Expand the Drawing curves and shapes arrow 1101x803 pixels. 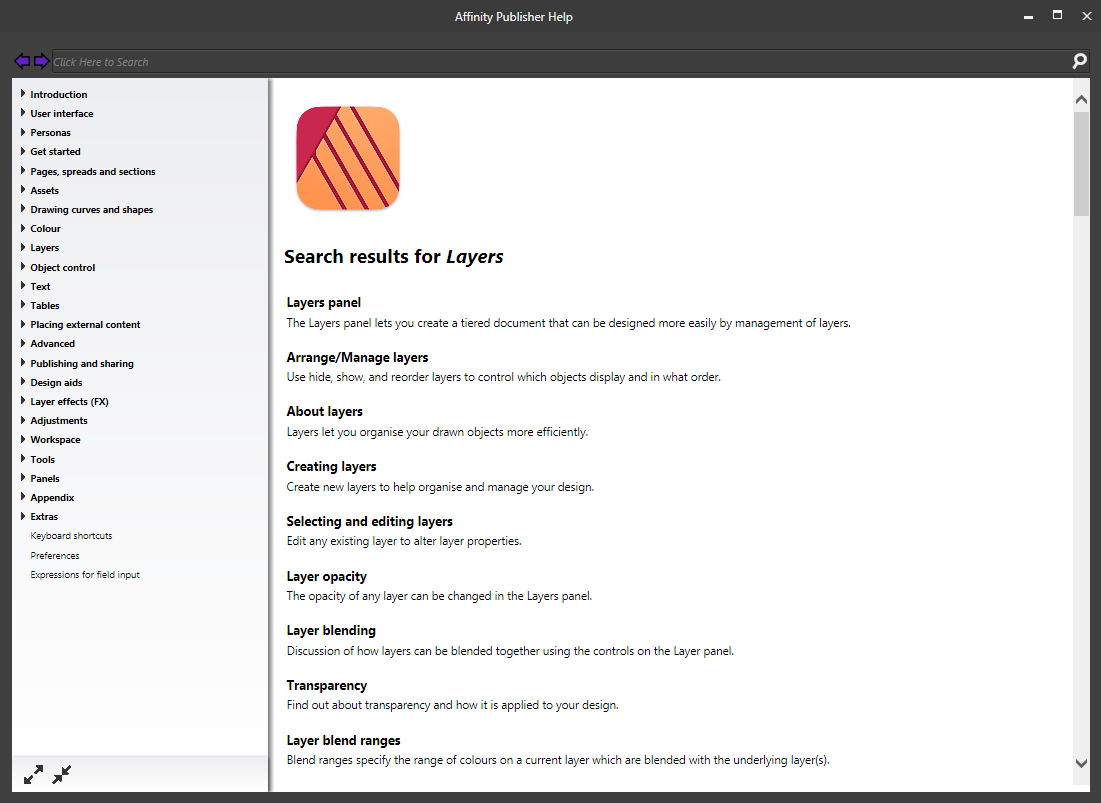pyautogui.click(x=22, y=208)
